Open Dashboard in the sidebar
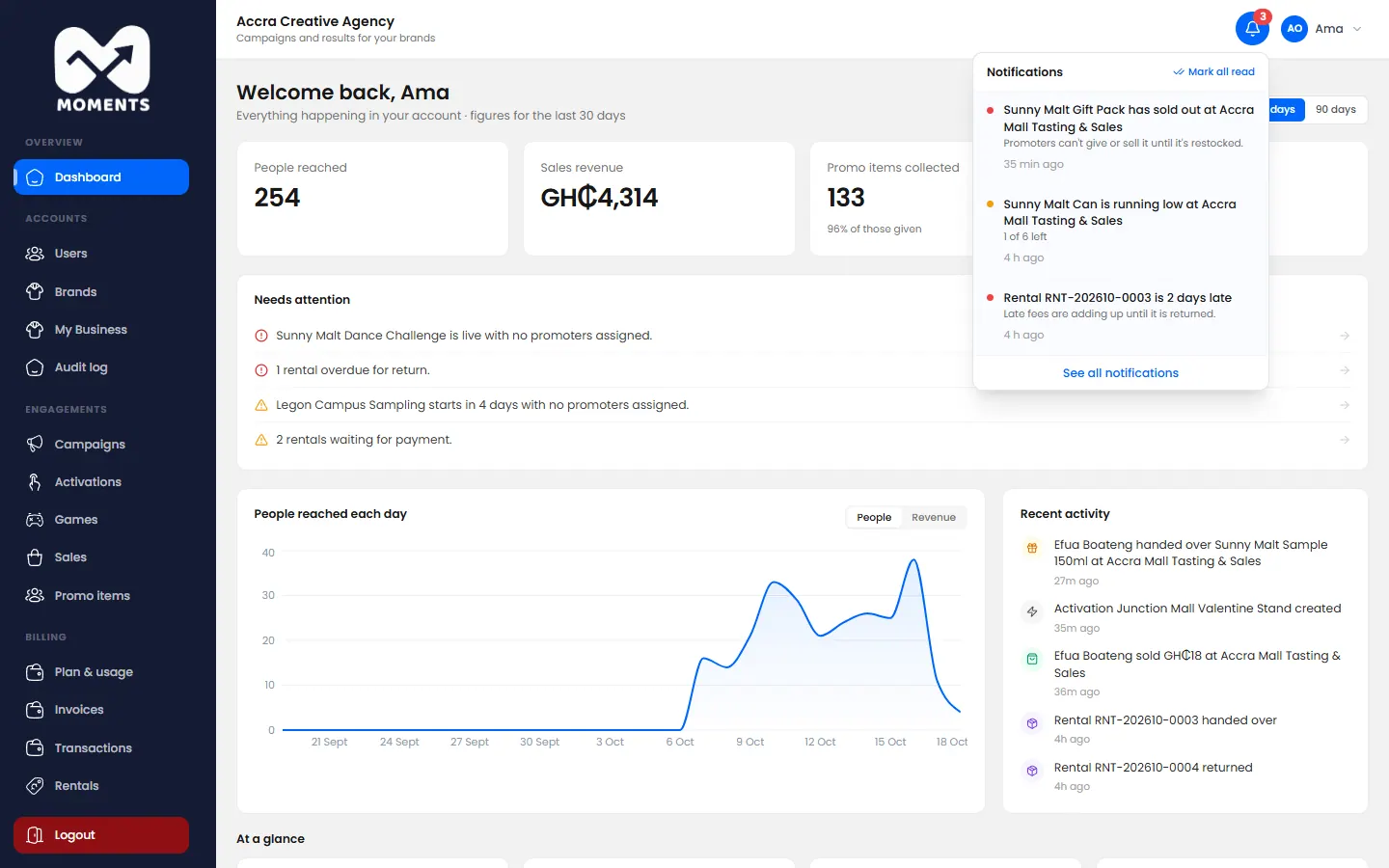 coord(101,177)
